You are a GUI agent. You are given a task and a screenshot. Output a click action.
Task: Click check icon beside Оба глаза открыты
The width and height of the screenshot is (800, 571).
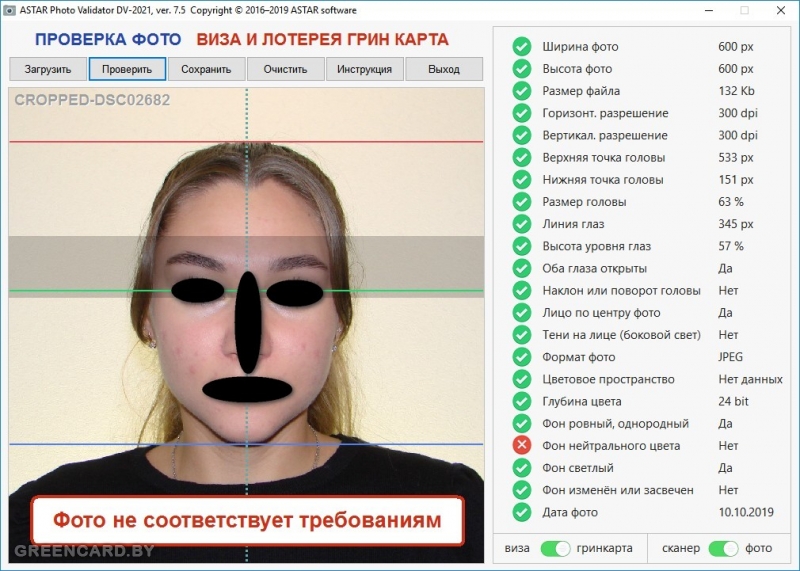(522, 268)
